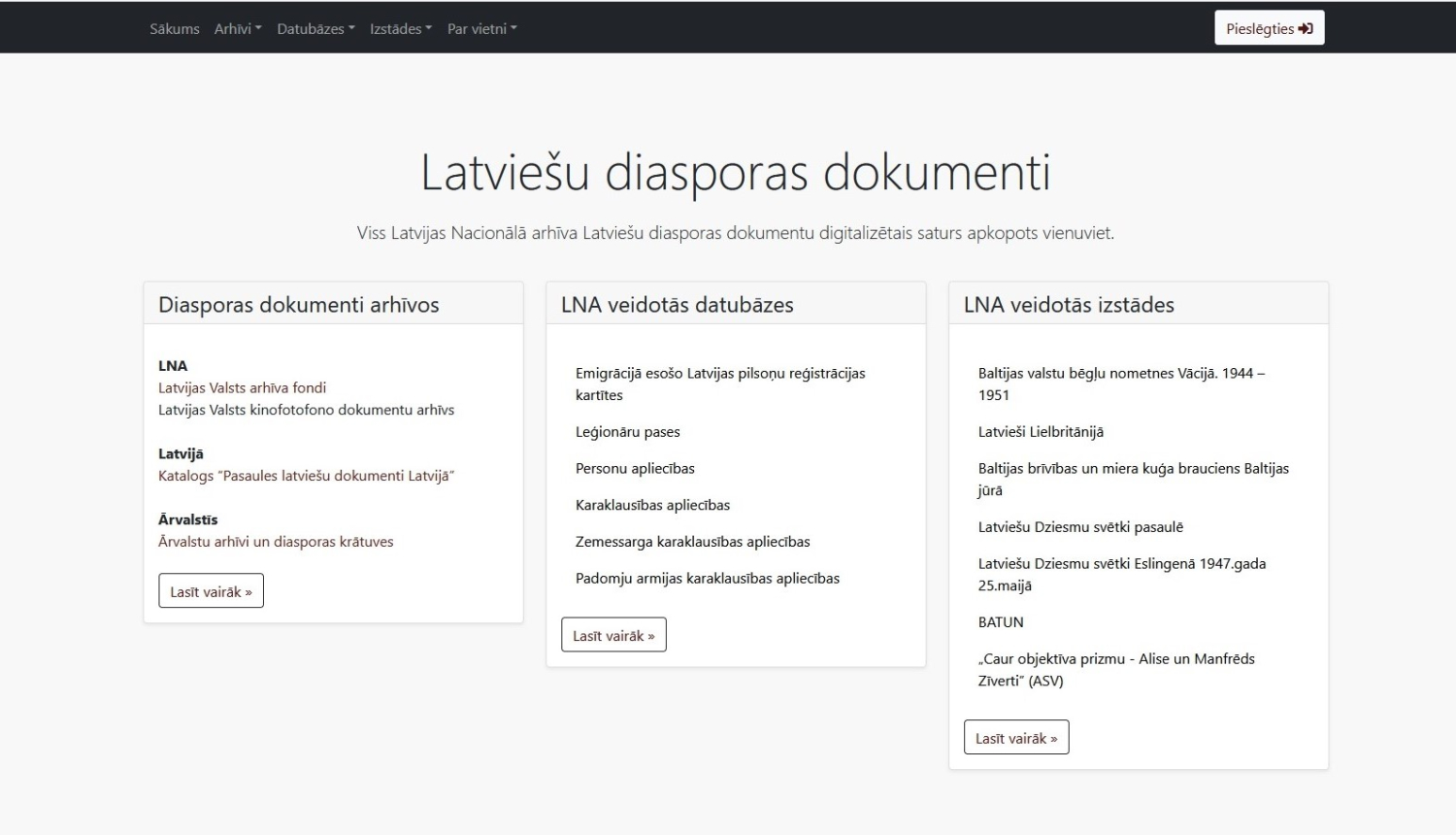Expand the Arhīvi dropdown menu
Screen dimensions: 1456x835
238,29
